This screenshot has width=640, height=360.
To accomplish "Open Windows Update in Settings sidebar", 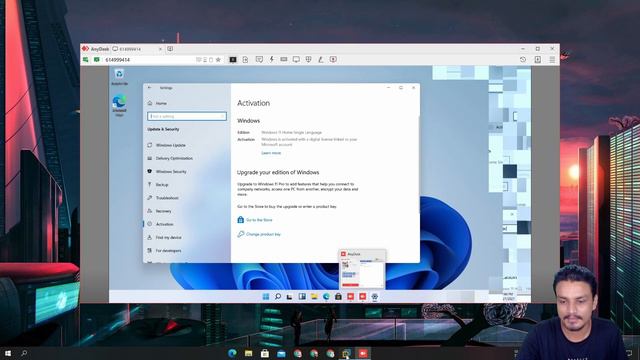I will tap(167, 145).
